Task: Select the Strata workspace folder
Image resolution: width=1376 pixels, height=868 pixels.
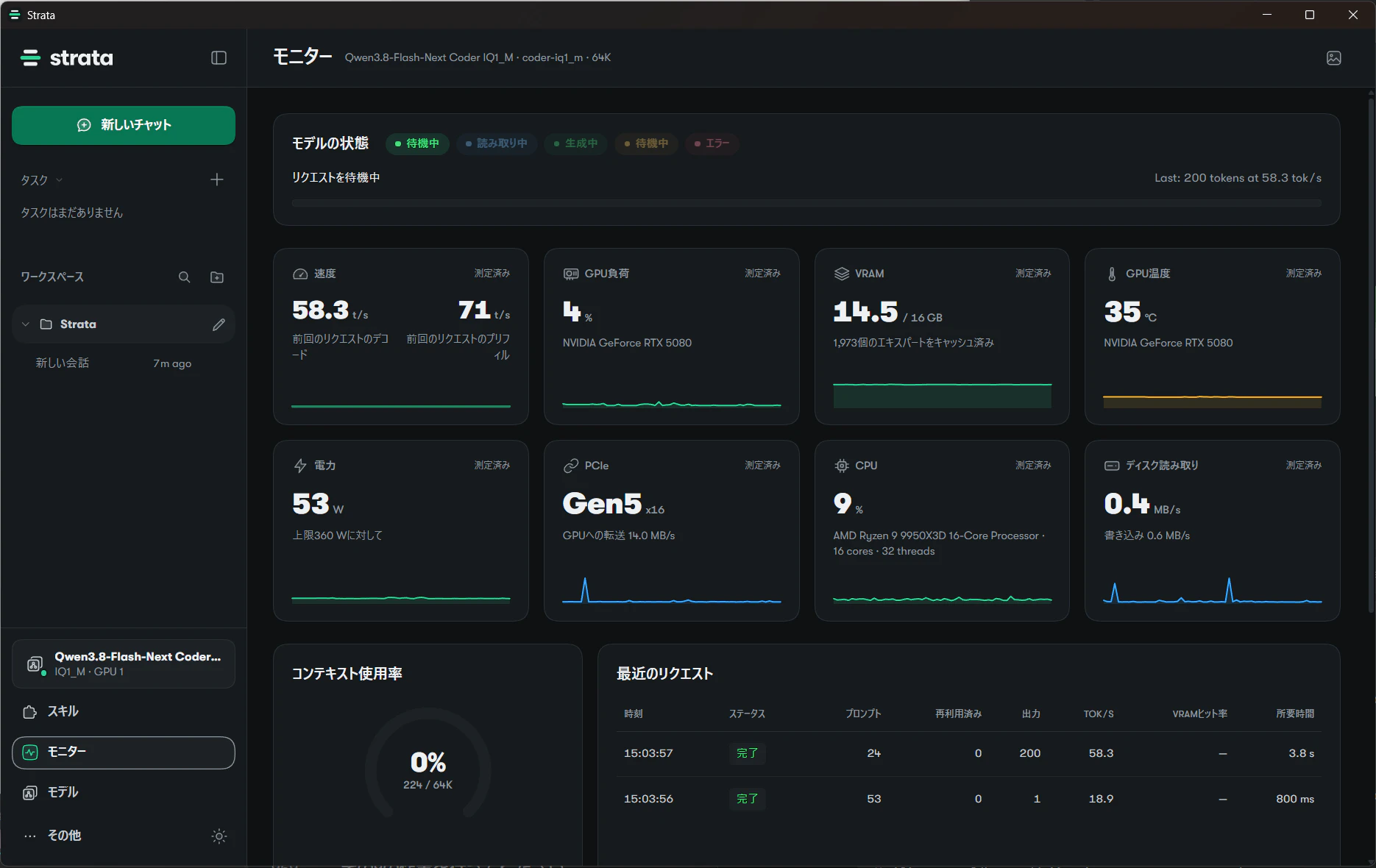Action: tap(124, 324)
